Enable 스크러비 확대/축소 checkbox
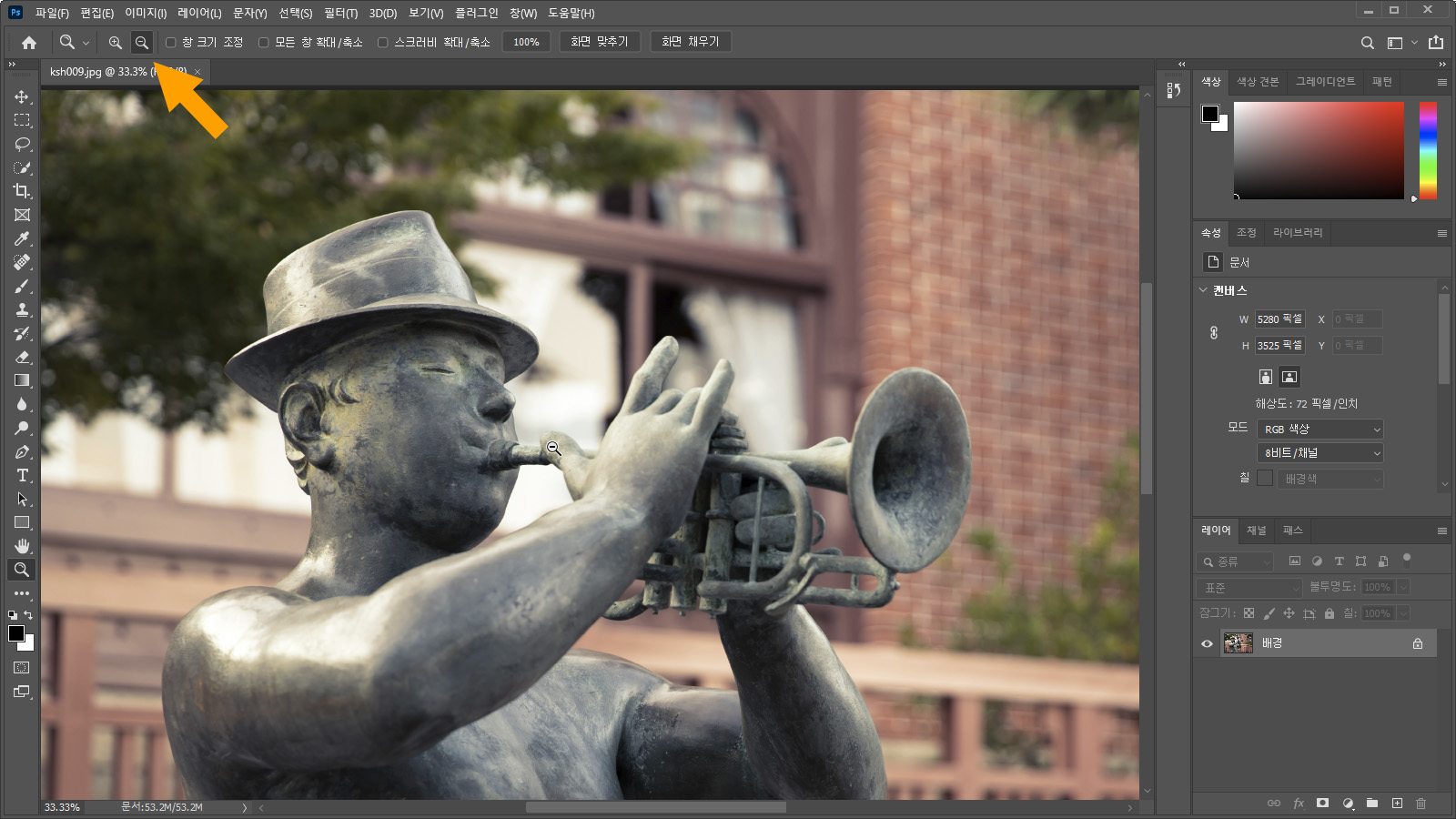1456x819 pixels. pyautogui.click(x=382, y=42)
